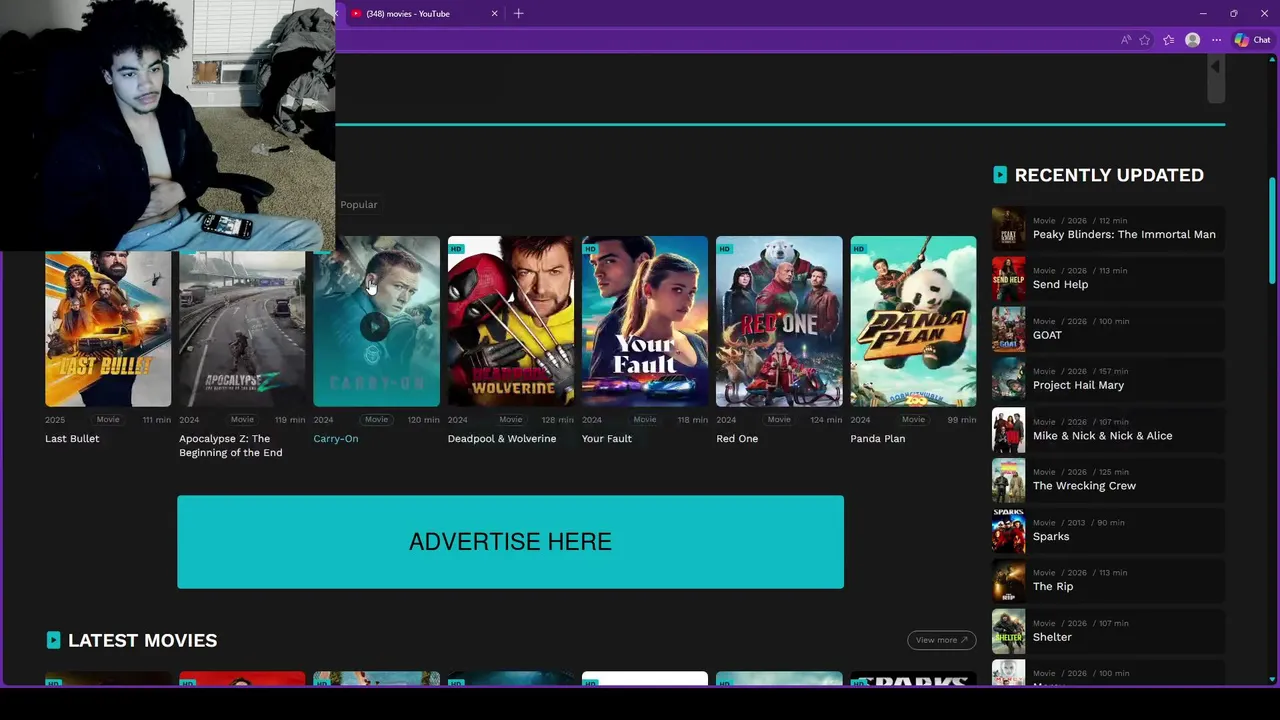This screenshot has height=720, width=1280.
Task: Click the LATEST MOVIES heading icon
Action: tap(53, 640)
